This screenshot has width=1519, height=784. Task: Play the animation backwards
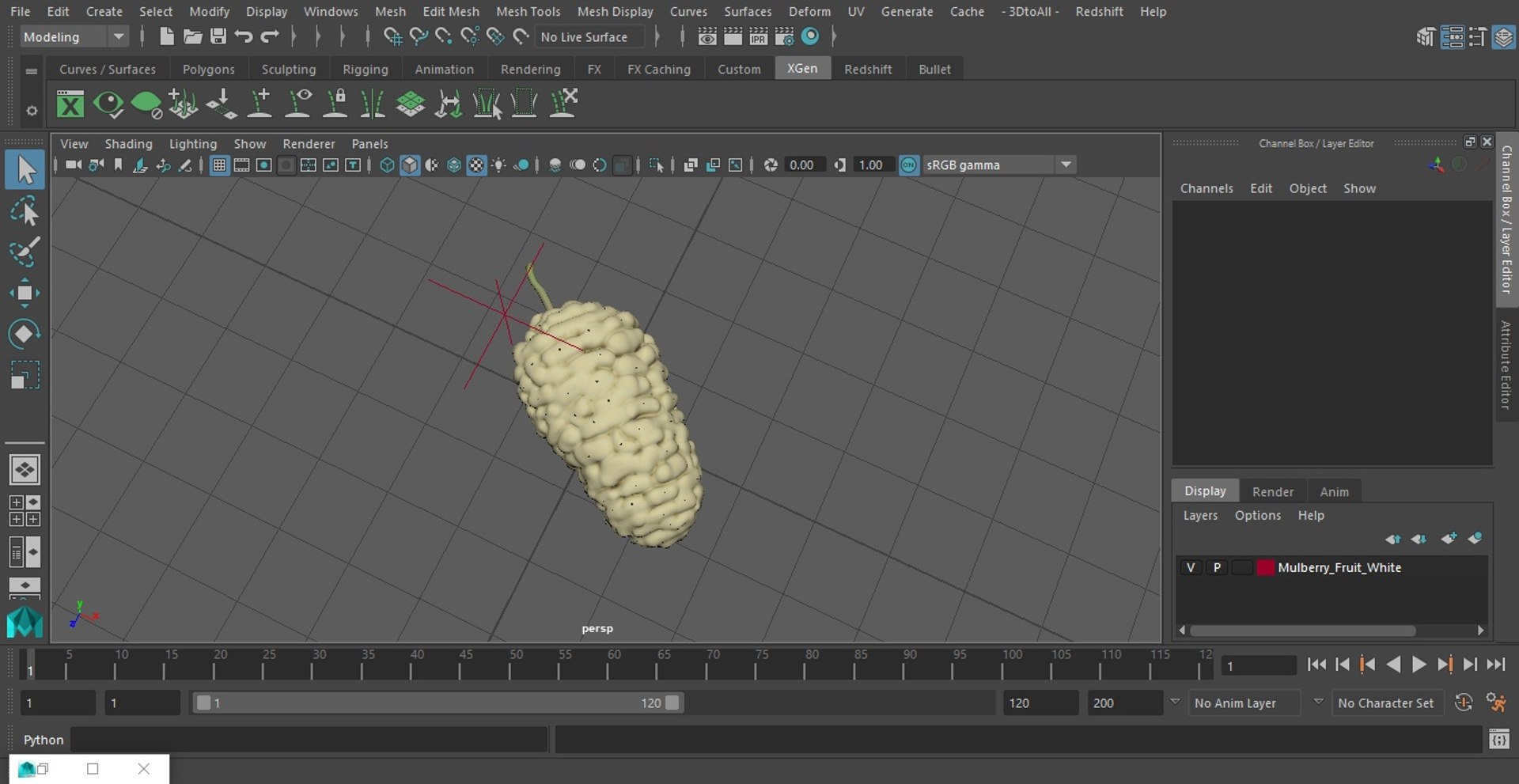coord(1393,665)
